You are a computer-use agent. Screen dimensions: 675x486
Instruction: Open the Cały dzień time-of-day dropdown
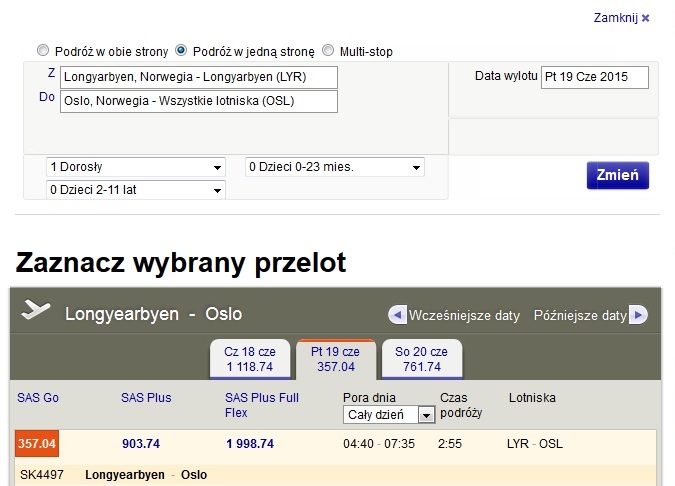[x=389, y=415]
